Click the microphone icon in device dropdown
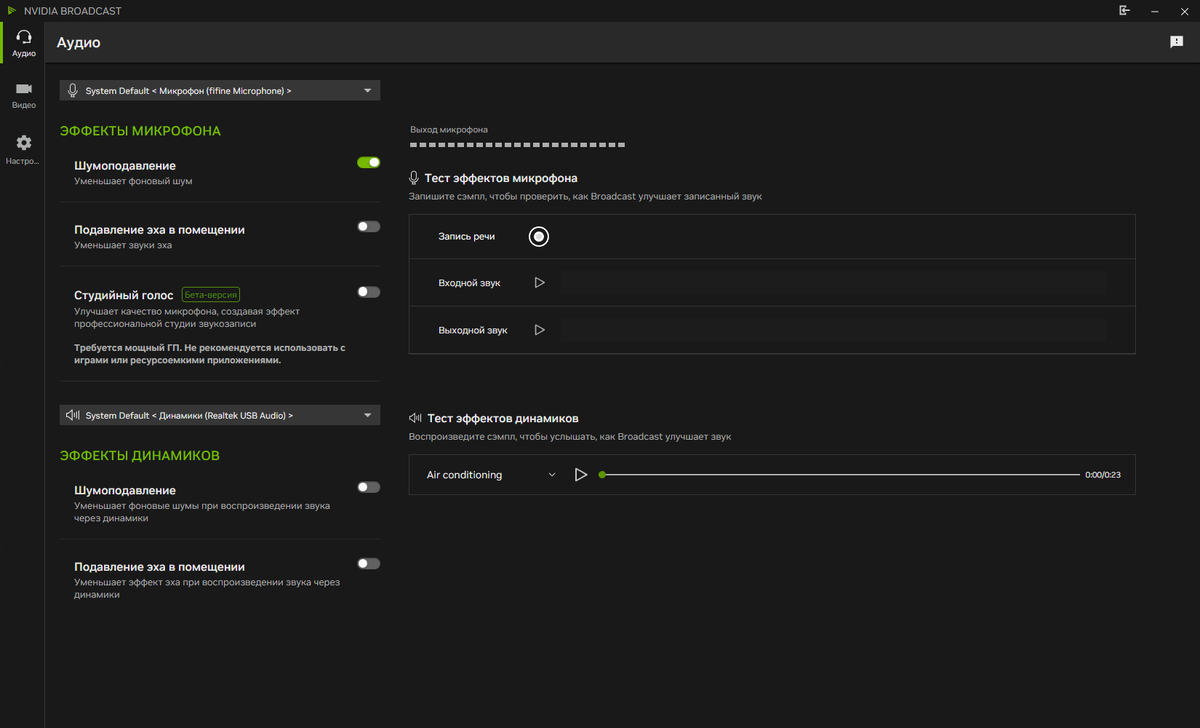Image resolution: width=1200 pixels, height=728 pixels. (x=72, y=91)
